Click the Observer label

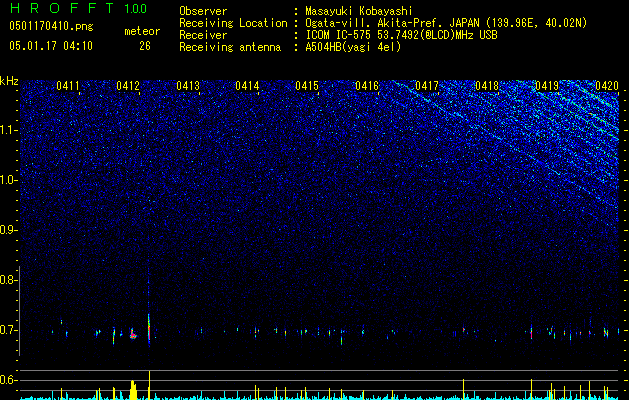pos(203,11)
